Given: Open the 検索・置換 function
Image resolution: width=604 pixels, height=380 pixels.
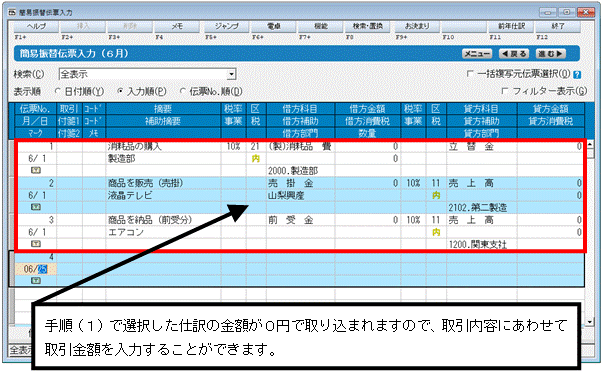Looking at the screenshot, I should point(368,27).
